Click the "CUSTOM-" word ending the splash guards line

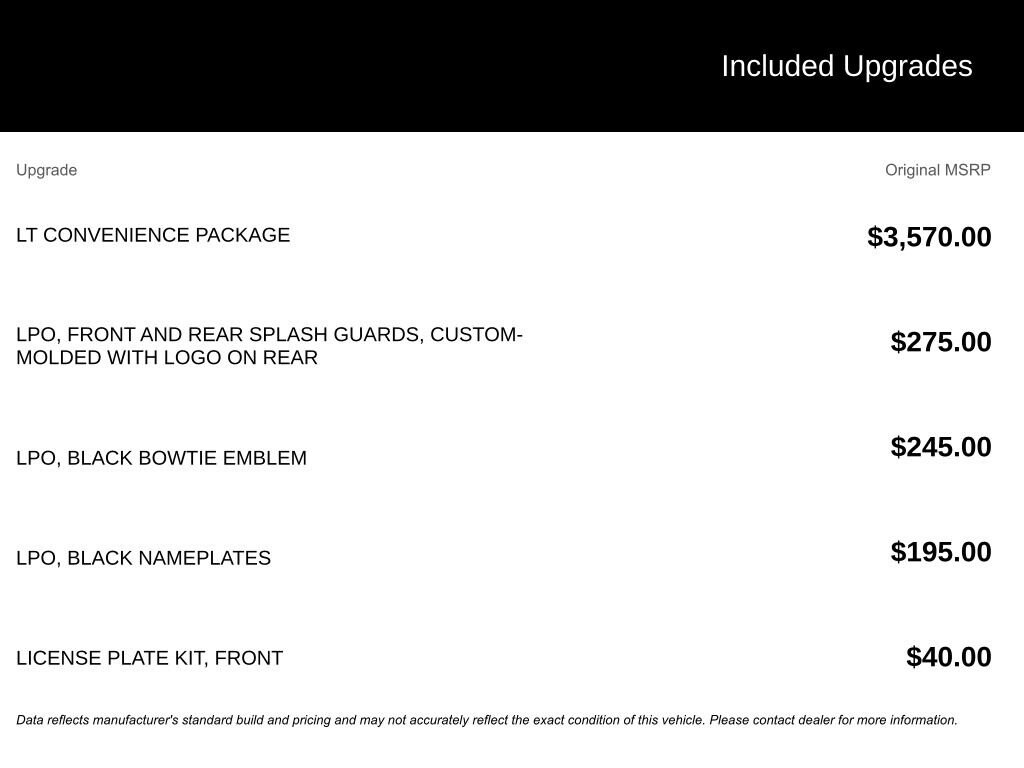click(x=476, y=335)
